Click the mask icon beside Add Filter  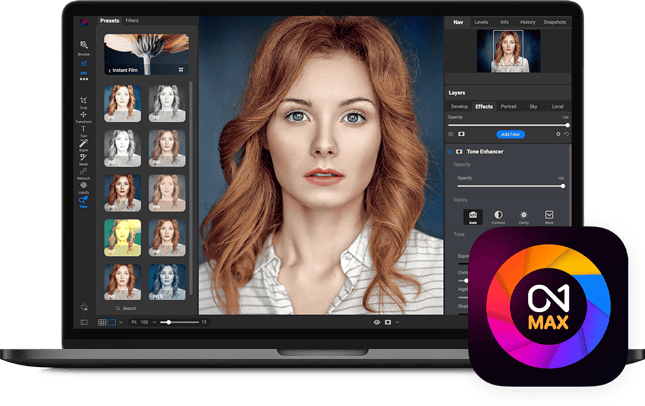click(x=462, y=134)
